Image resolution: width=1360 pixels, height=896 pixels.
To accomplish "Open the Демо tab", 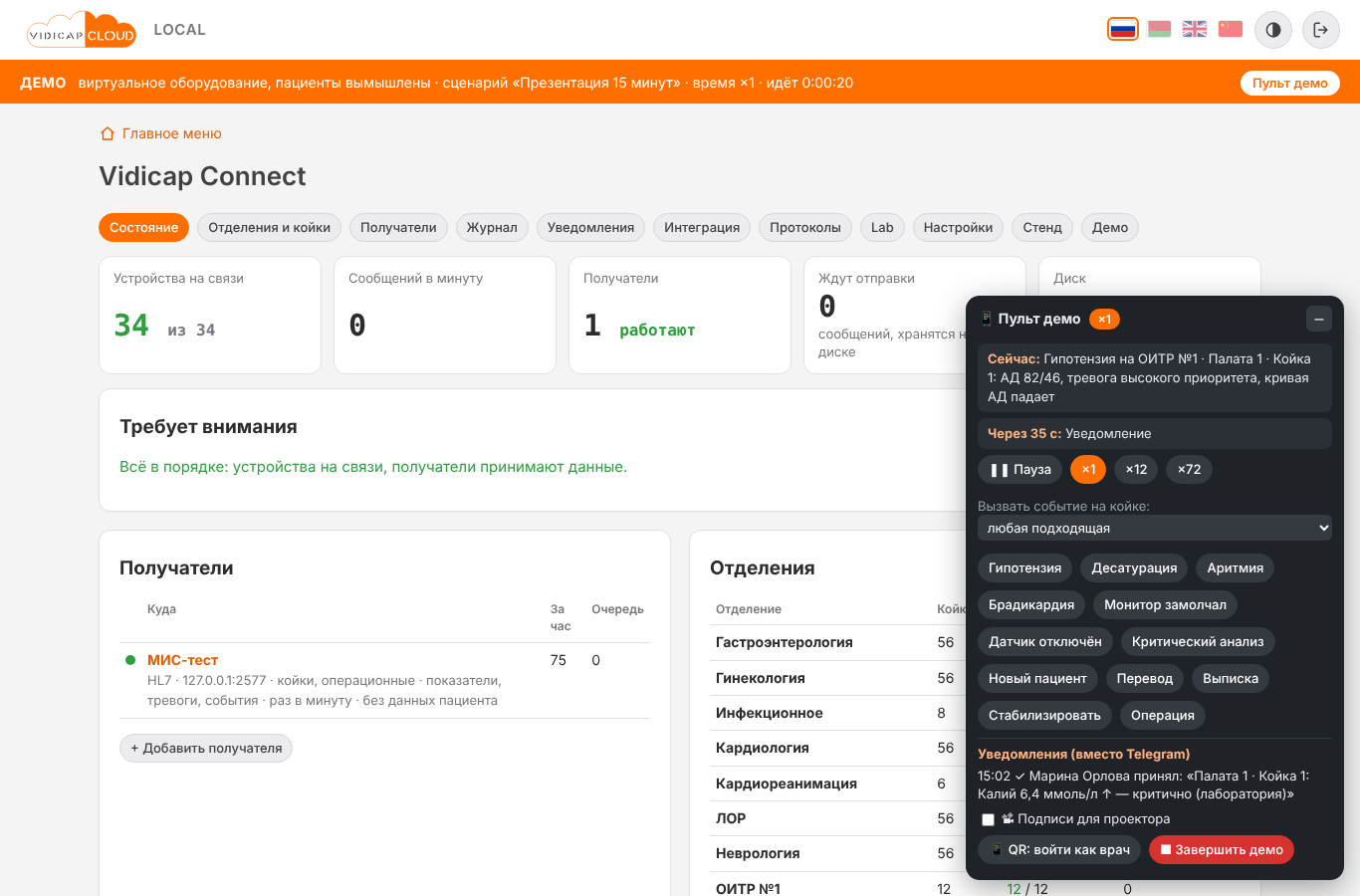I will (1110, 227).
